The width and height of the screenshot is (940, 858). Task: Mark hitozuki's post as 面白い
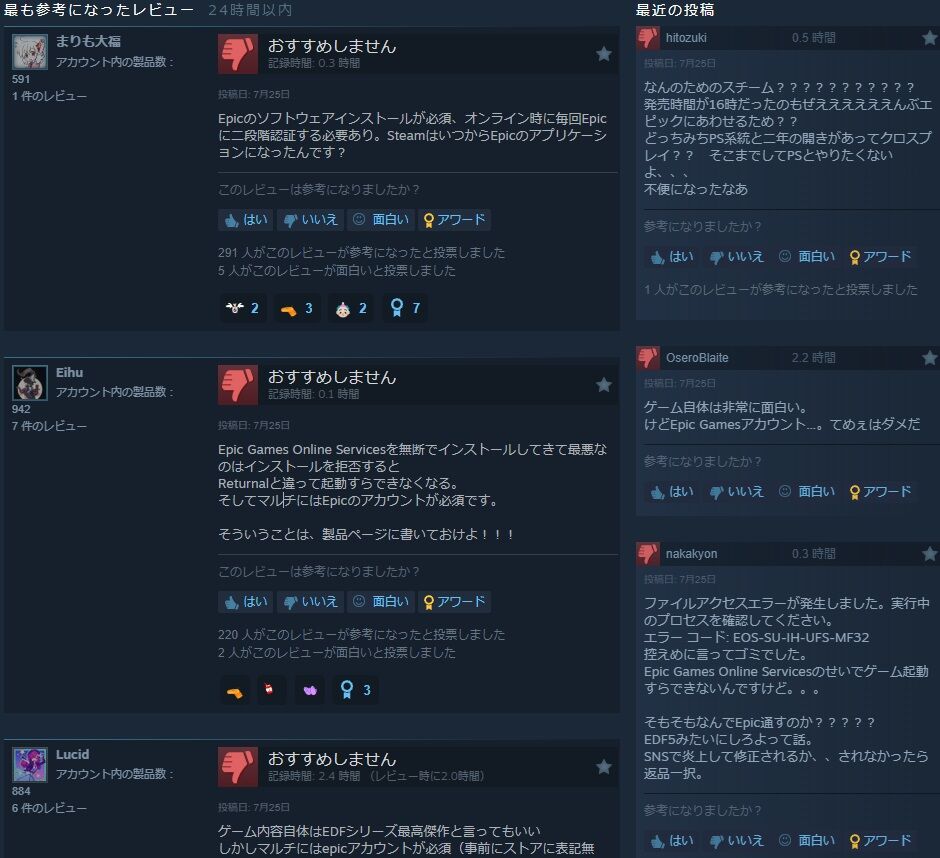[807, 257]
